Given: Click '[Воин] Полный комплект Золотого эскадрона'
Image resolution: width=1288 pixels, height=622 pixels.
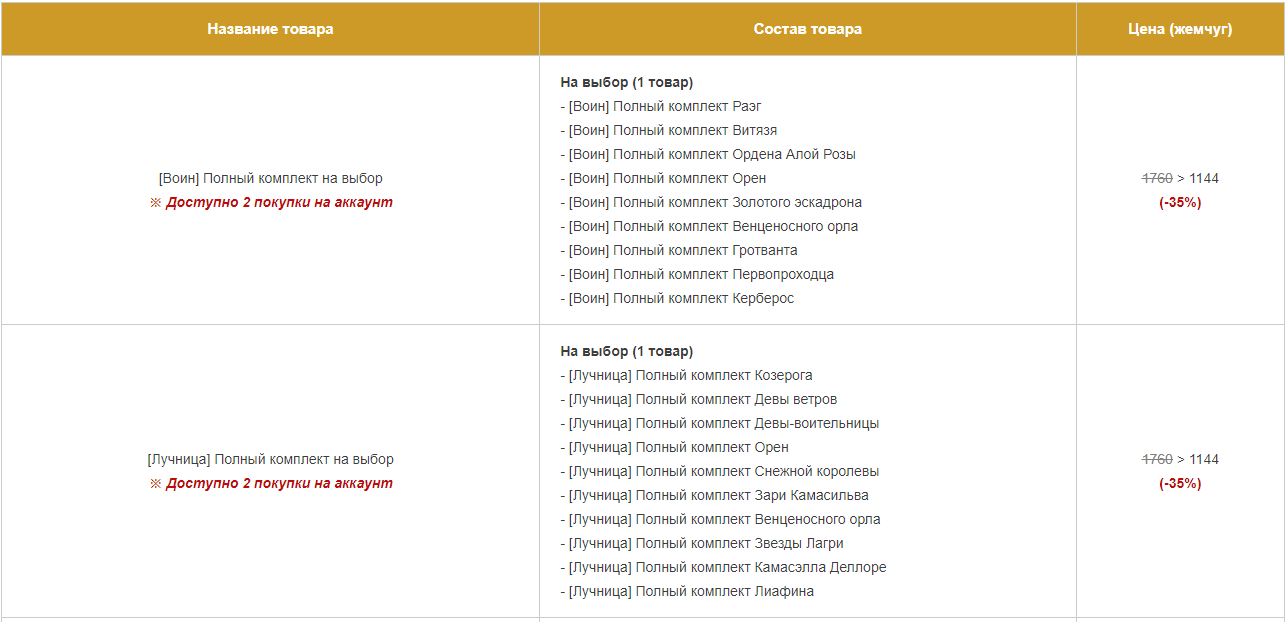Looking at the screenshot, I should pyautogui.click(x=711, y=202).
